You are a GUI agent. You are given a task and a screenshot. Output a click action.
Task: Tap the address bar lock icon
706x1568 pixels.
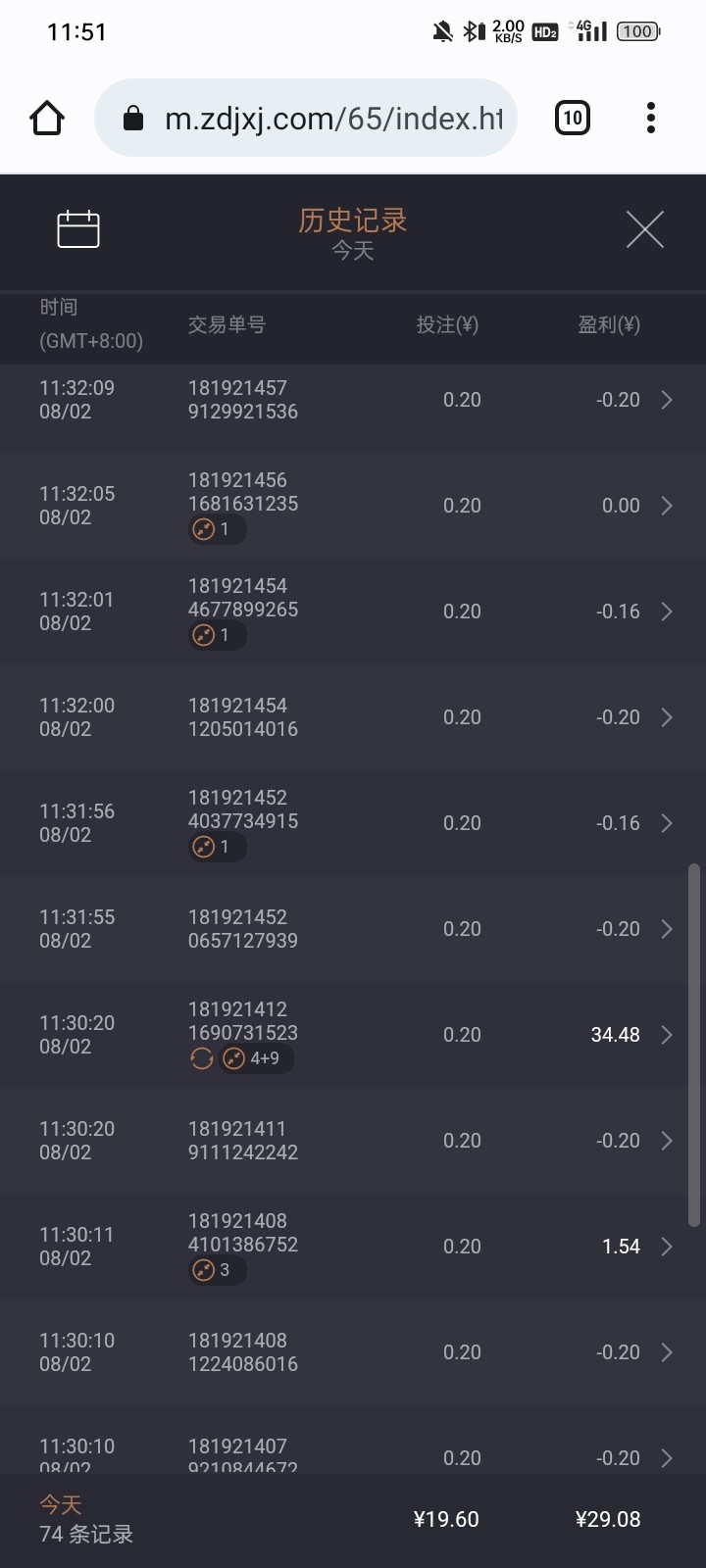133,120
